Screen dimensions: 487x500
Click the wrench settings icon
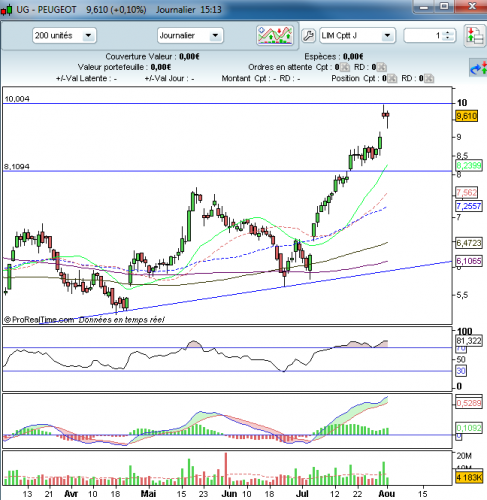click(309, 36)
